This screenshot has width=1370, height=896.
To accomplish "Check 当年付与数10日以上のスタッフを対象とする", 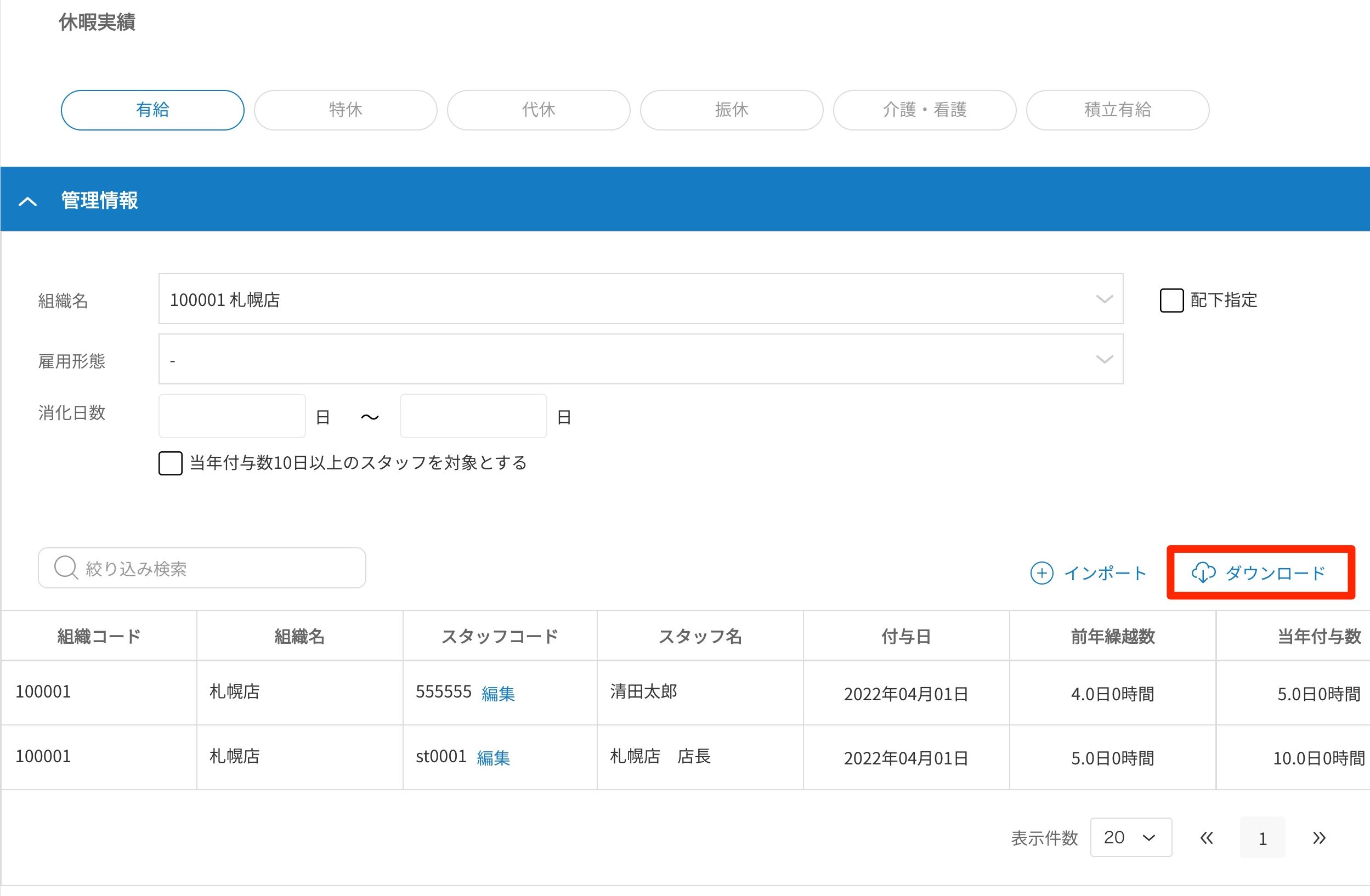I will click(x=171, y=463).
